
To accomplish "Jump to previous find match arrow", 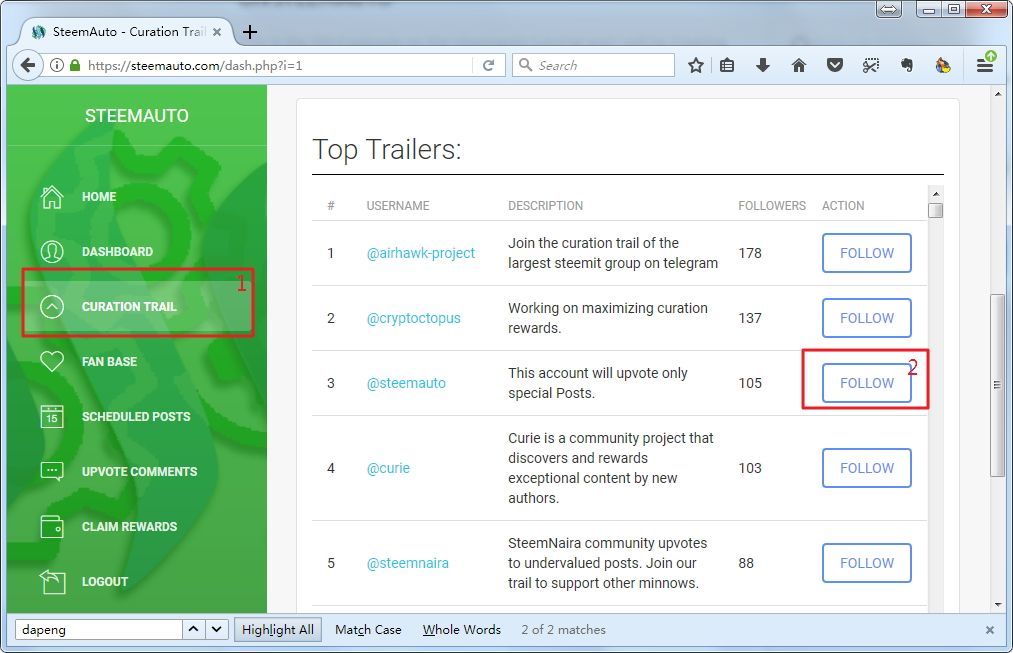I will [194, 630].
